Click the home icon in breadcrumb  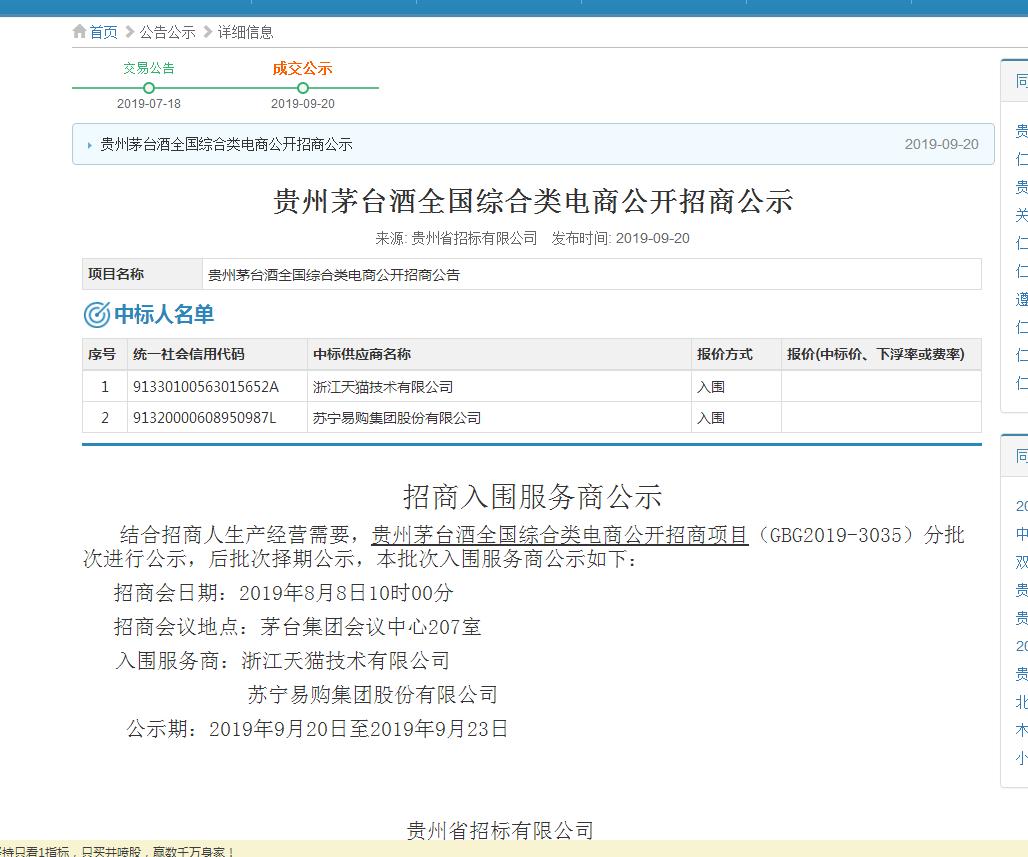point(79,31)
